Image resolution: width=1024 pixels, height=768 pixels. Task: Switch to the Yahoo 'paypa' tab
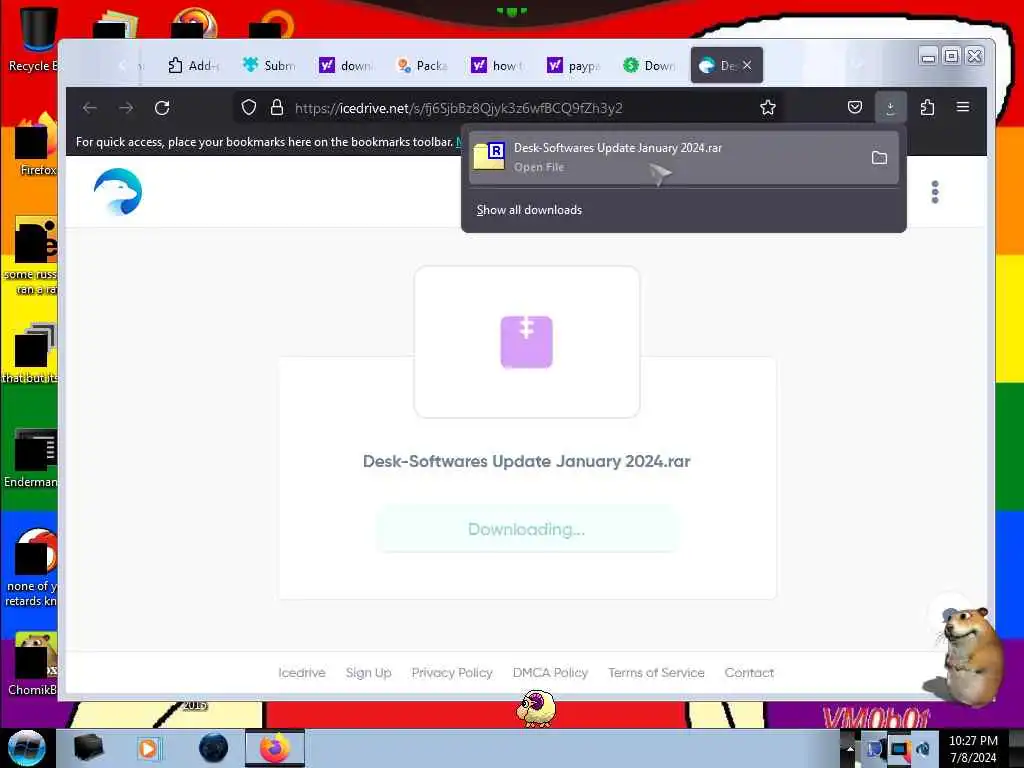tap(573, 65)
